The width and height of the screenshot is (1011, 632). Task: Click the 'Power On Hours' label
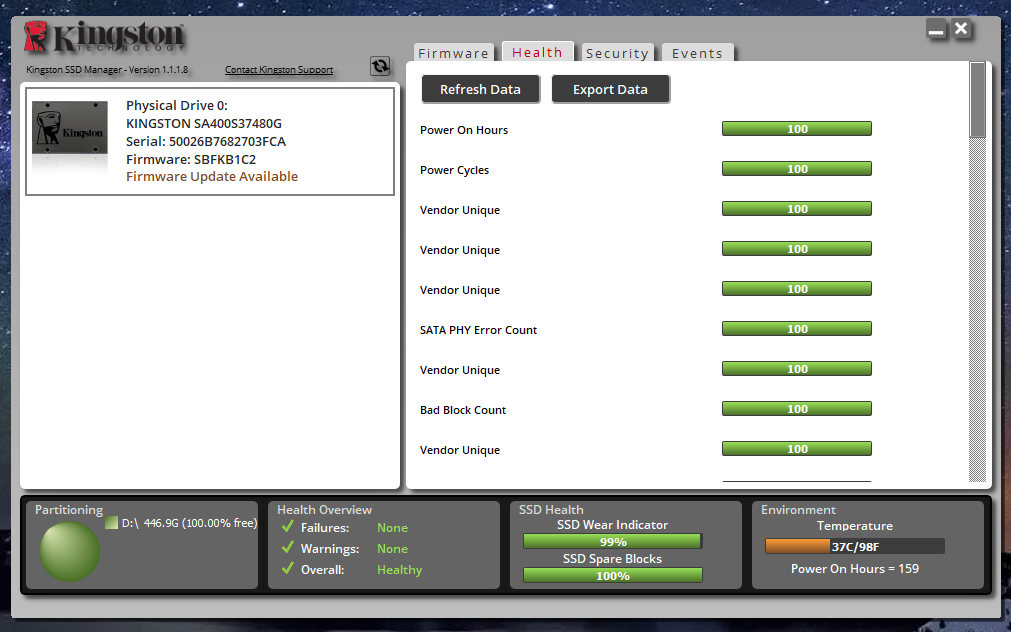coord(464,130)
